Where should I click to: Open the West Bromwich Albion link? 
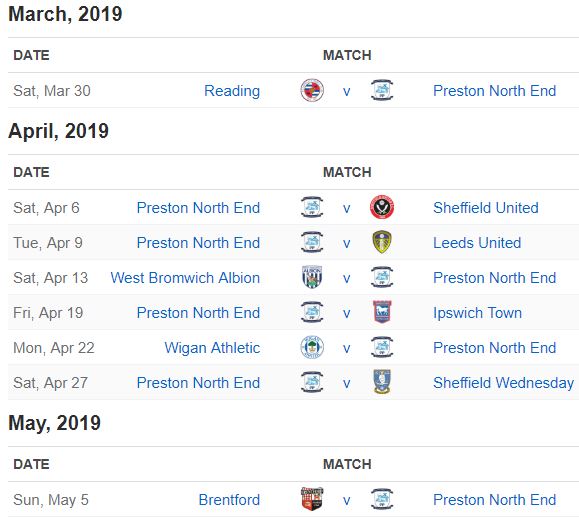tap(185, 278)
